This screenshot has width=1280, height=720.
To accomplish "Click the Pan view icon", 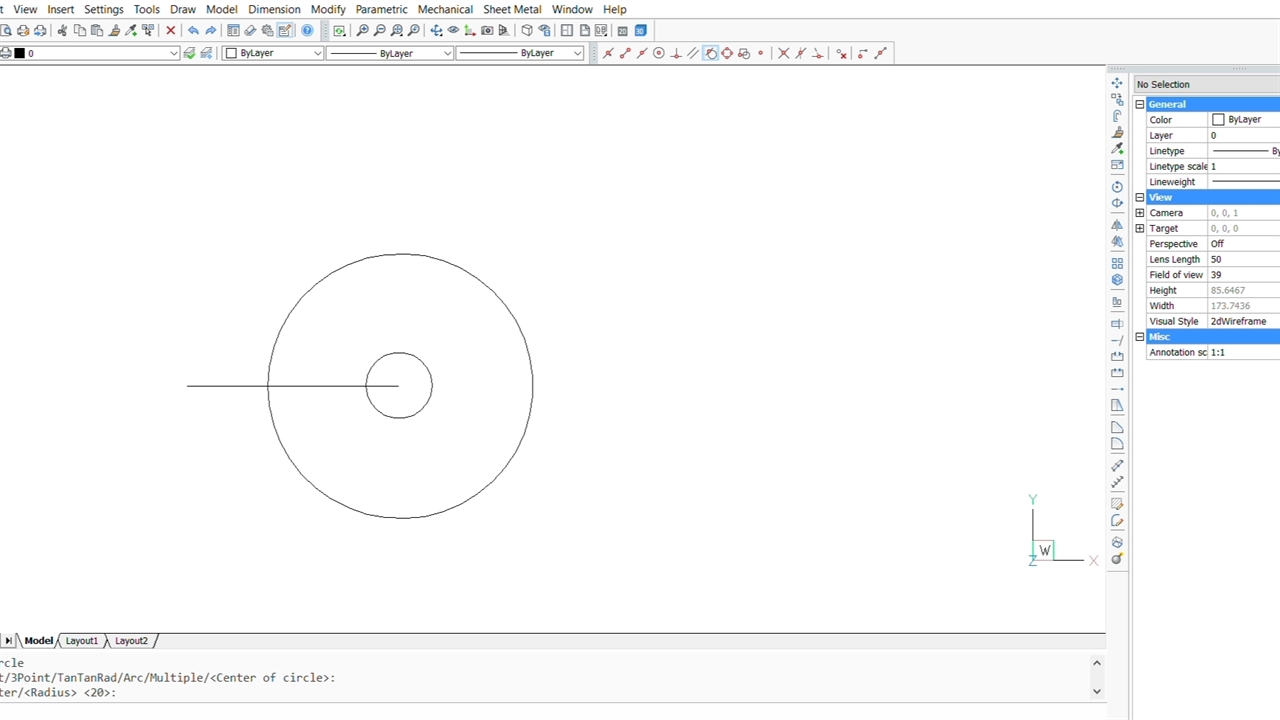I will tap(436, 31).
